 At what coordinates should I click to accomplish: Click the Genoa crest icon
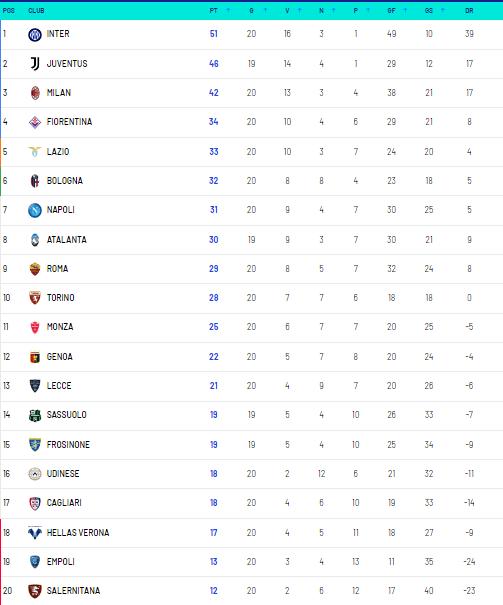point(35,357)
